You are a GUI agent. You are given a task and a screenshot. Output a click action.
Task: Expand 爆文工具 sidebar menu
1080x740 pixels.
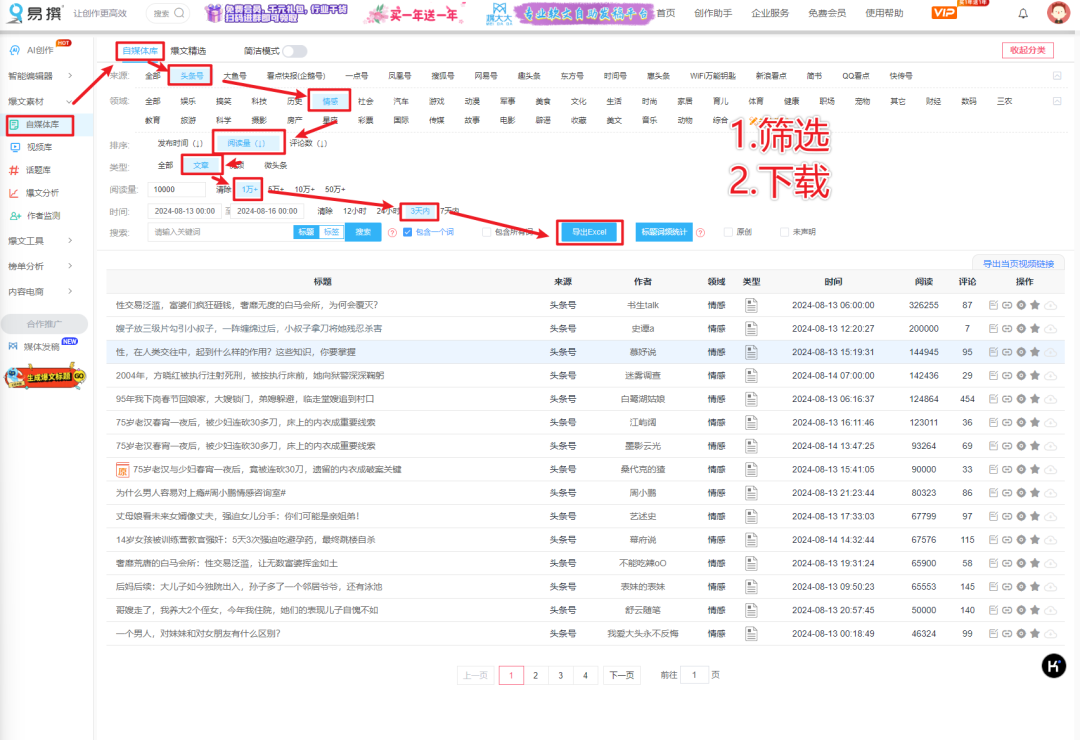40,240
